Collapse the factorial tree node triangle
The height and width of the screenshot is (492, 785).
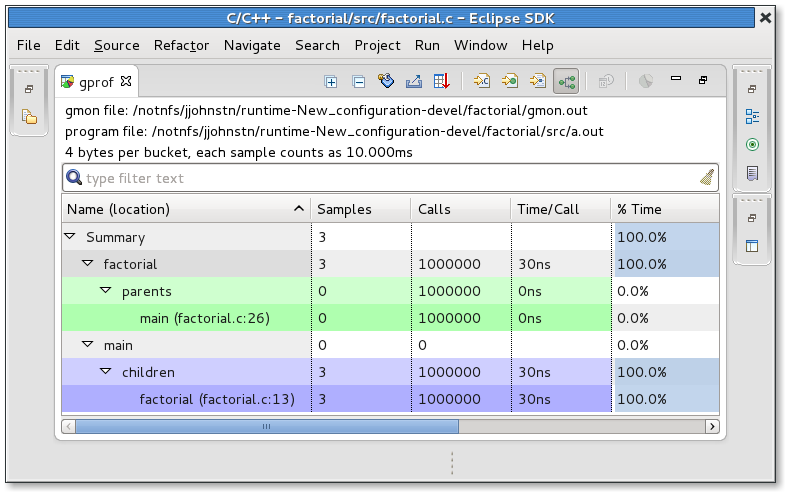[x=88, y=263]
